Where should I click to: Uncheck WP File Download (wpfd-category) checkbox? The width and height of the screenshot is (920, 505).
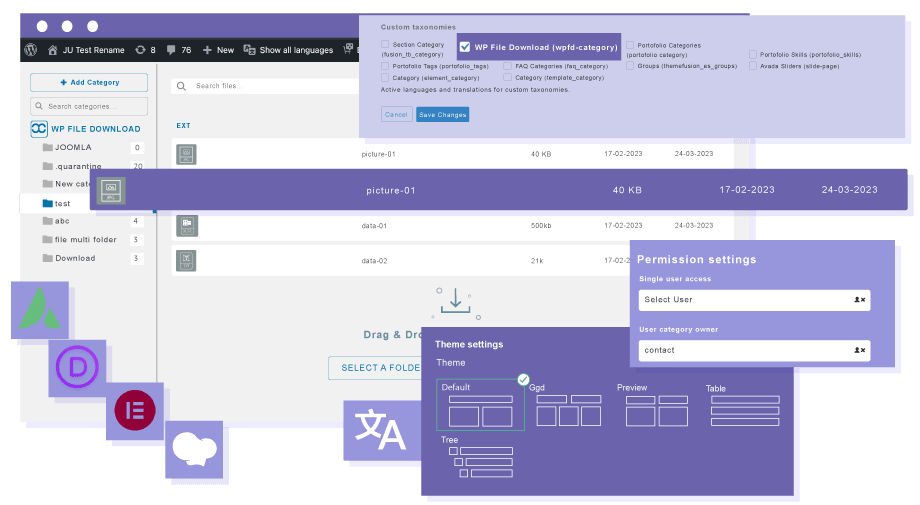pos(465,47)
